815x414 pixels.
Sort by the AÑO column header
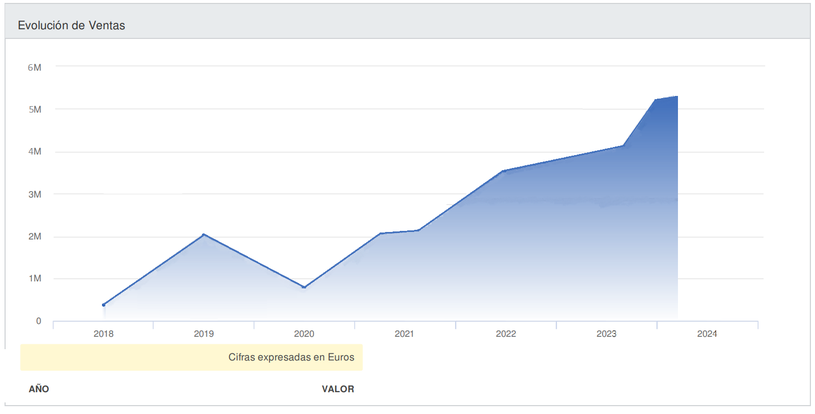tap(39, 389)
